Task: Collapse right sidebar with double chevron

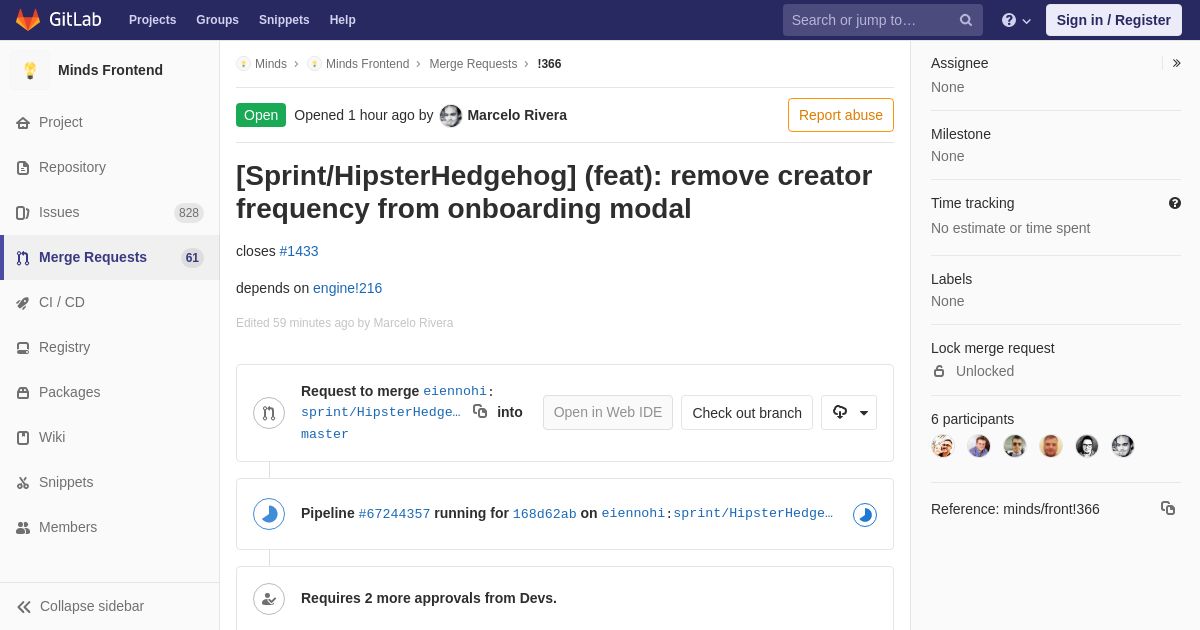Action: point(1176,63)
